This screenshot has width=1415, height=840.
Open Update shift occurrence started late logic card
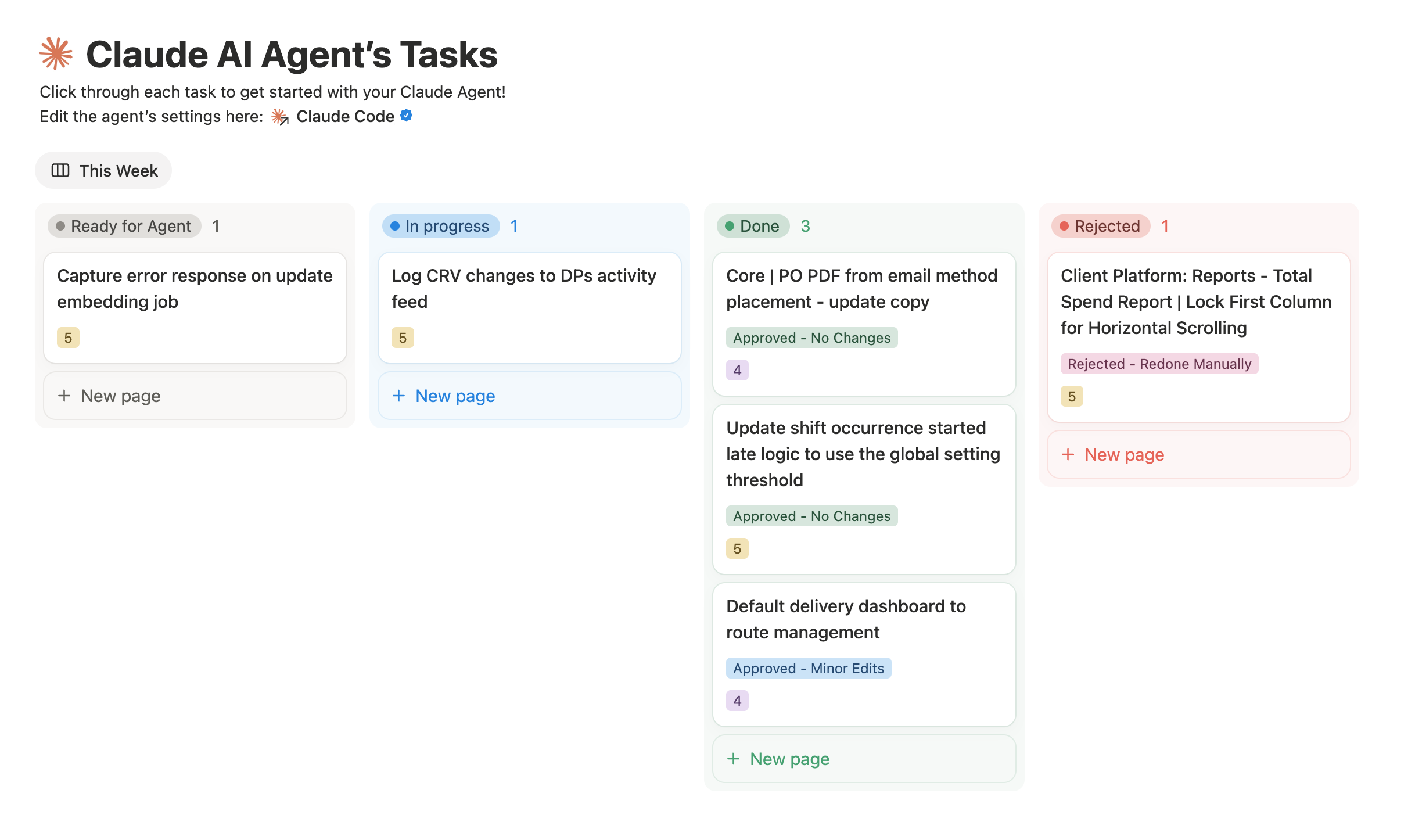[x=864, y=489]
